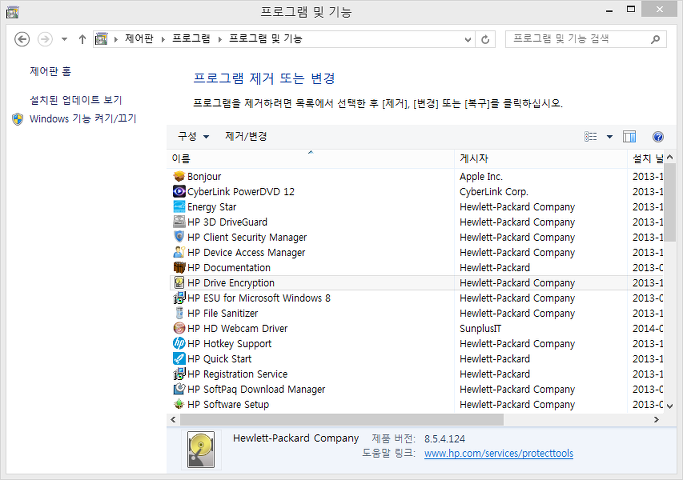Screen dimensions: 683x480
Task: Click the HP Registration Service icon
Action: click(179, 374)
